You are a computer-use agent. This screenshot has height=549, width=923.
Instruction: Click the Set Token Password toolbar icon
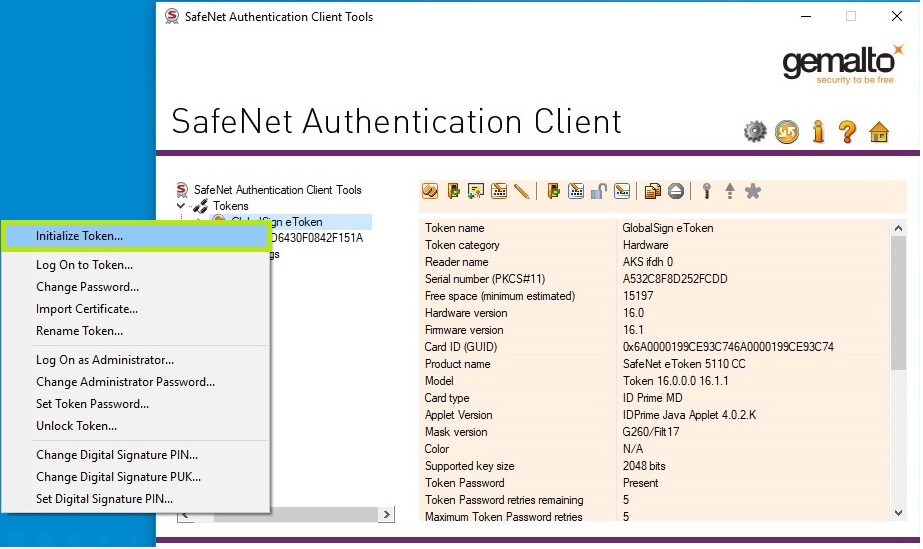tap(622, 191)
